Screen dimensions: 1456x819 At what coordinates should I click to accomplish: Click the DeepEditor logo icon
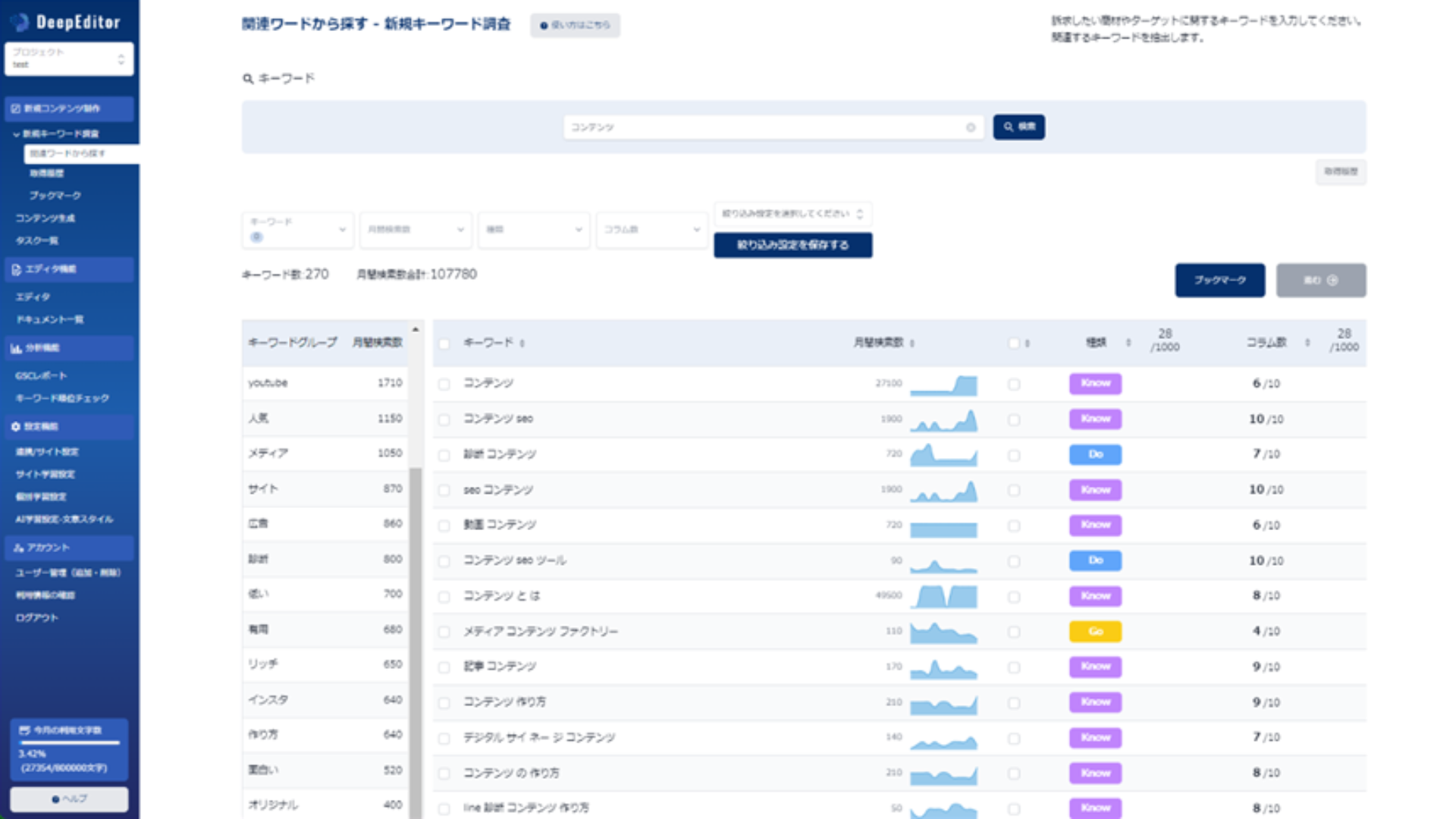point(20,22)
